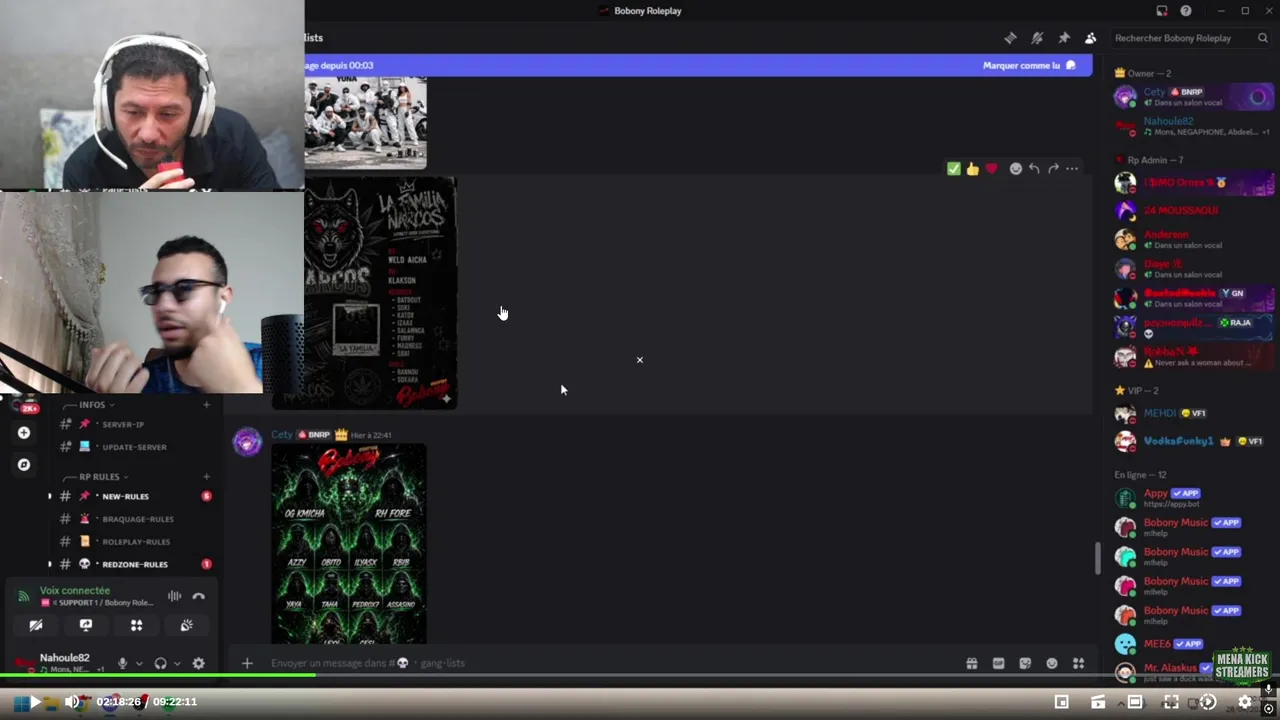Screen dimensions: 1280x720
Task: Open the Discord help question mark
Action: click(x=1186, y=11)
